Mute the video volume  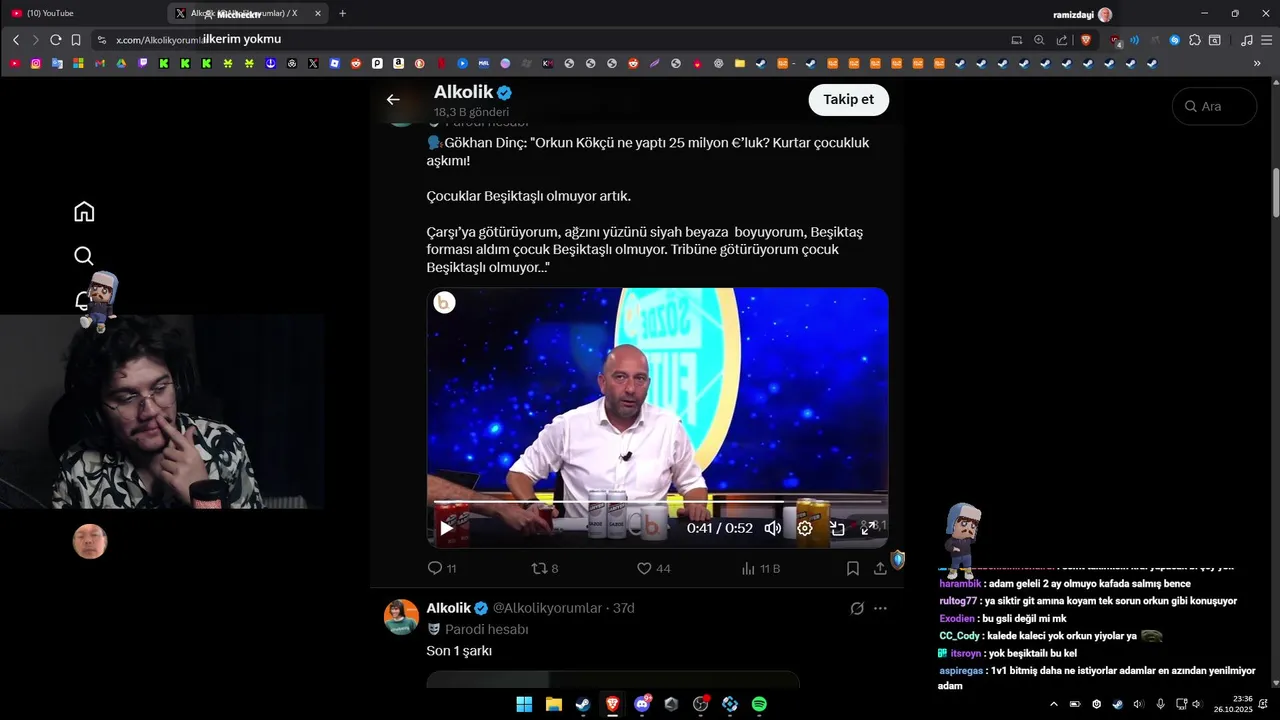pyautogui.click(x=773, y=528)
